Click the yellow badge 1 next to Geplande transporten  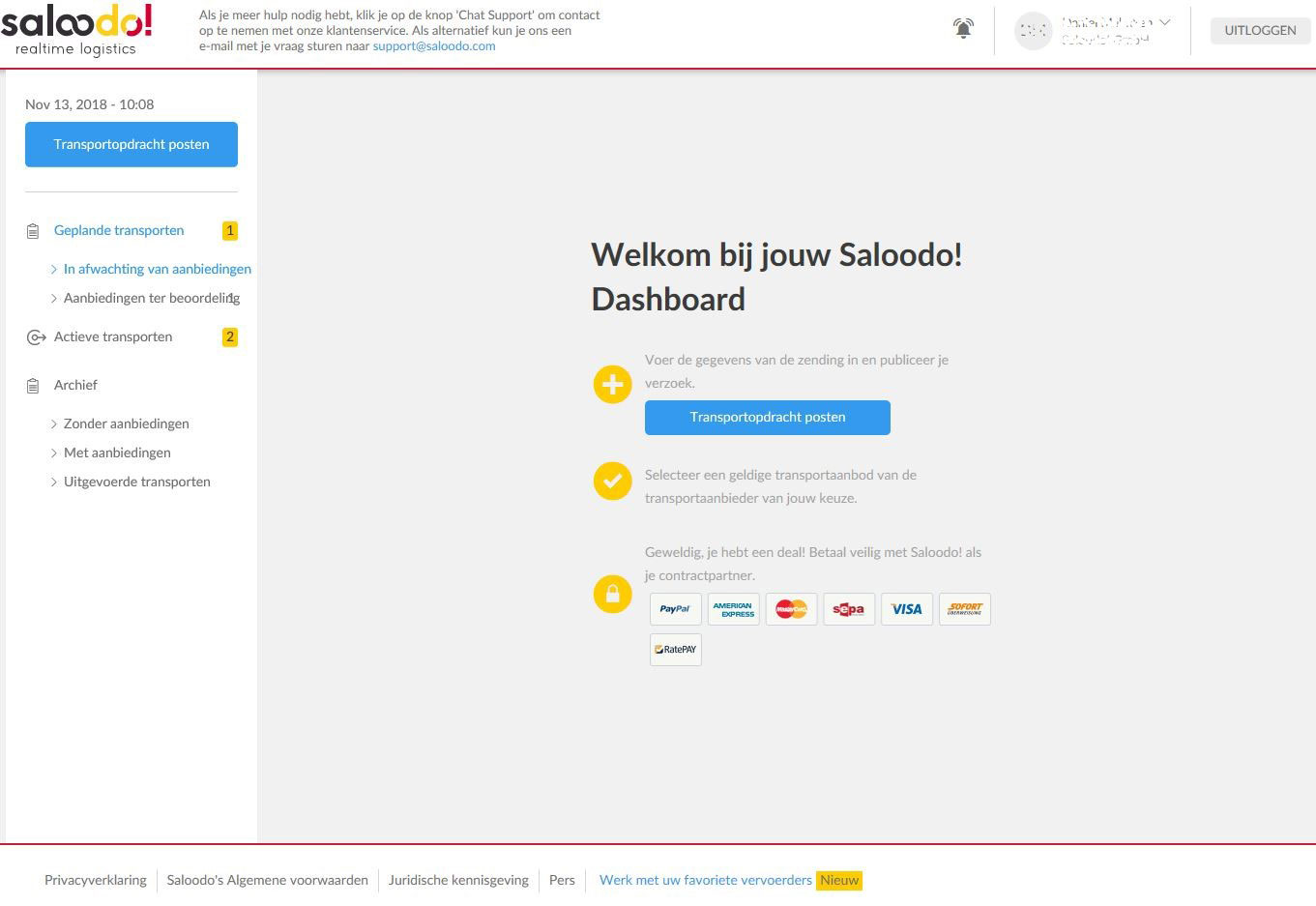pyautogui.click(x=230, y=230)
